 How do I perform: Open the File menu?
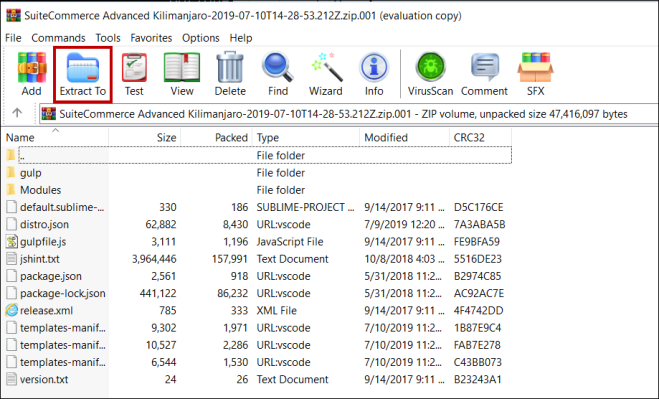(x=13, y=38)
